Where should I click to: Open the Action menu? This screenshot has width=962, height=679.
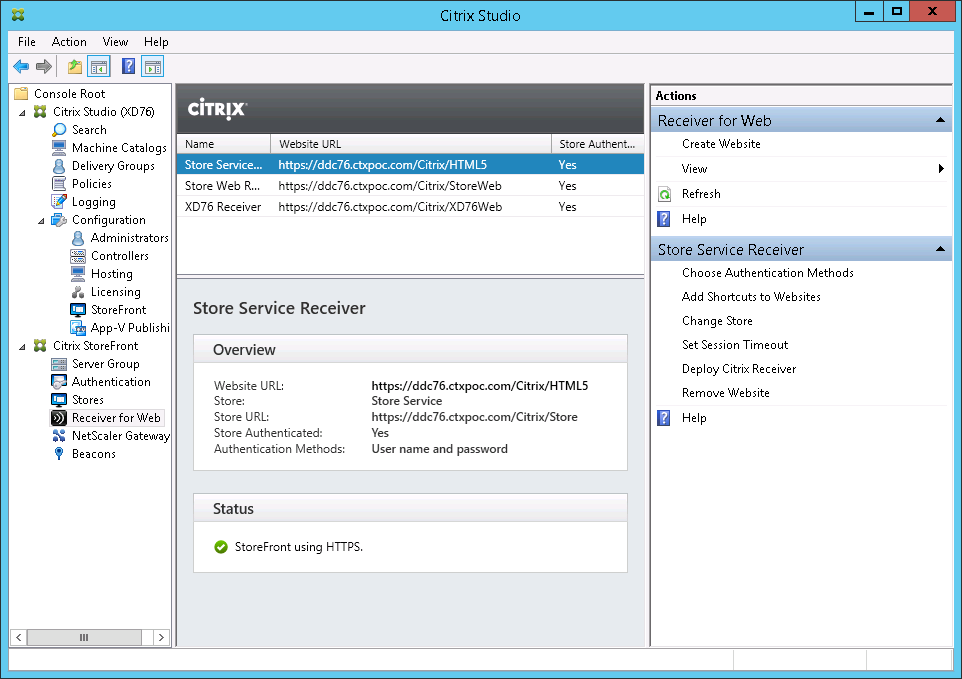[69, 42]
